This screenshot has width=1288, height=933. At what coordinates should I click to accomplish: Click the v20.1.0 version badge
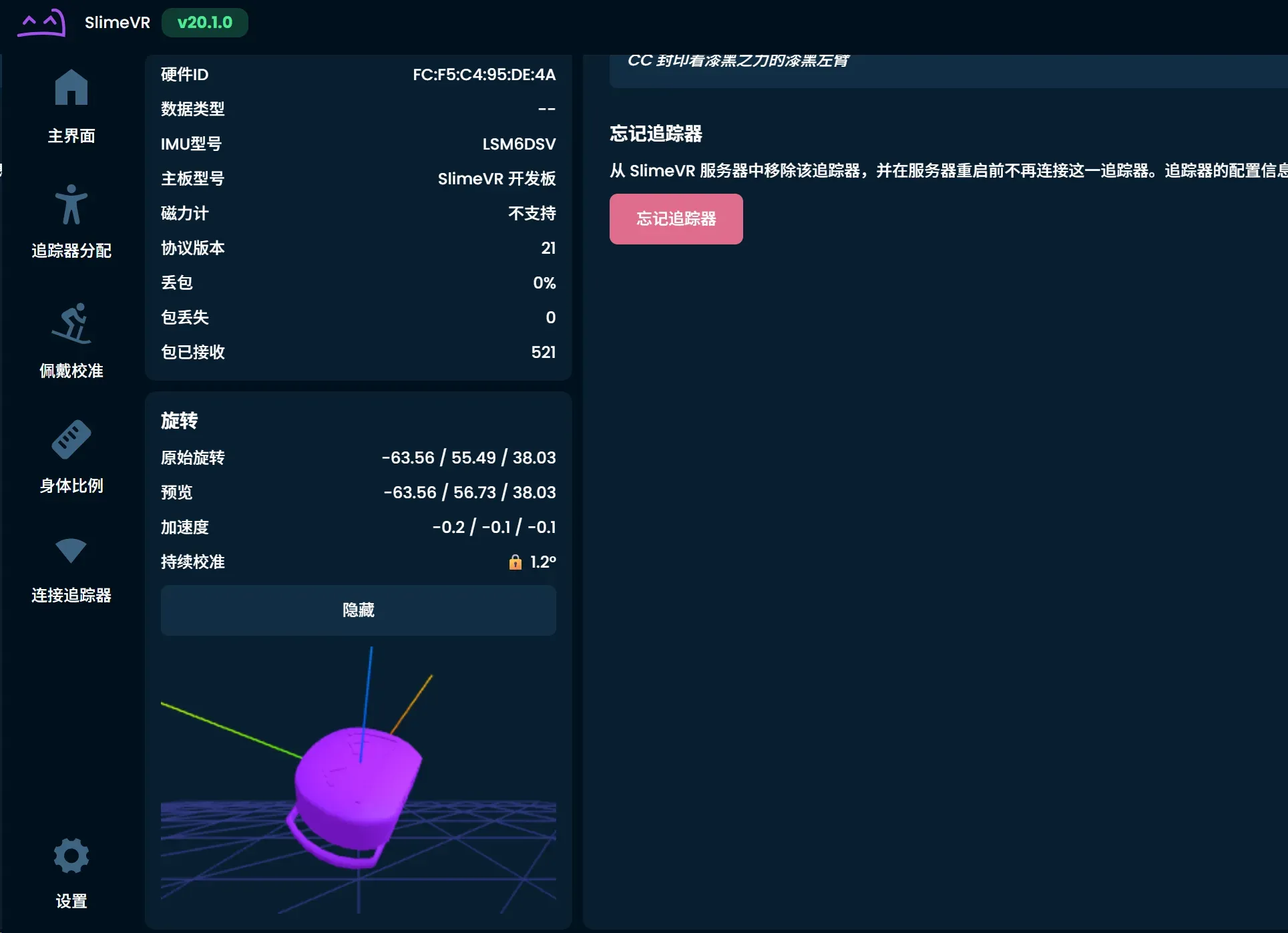pyautogui.click(x=204, y=23)
